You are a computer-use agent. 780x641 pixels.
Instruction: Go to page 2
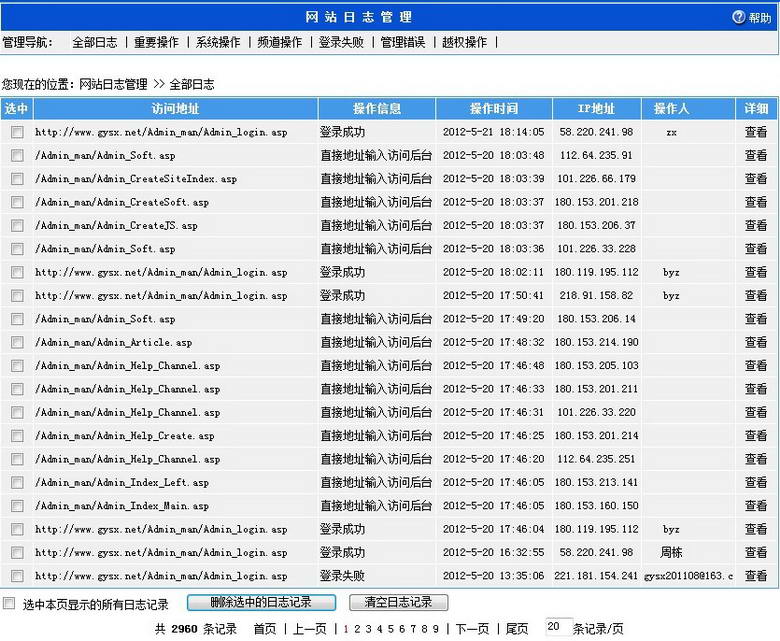click(357, 629)
